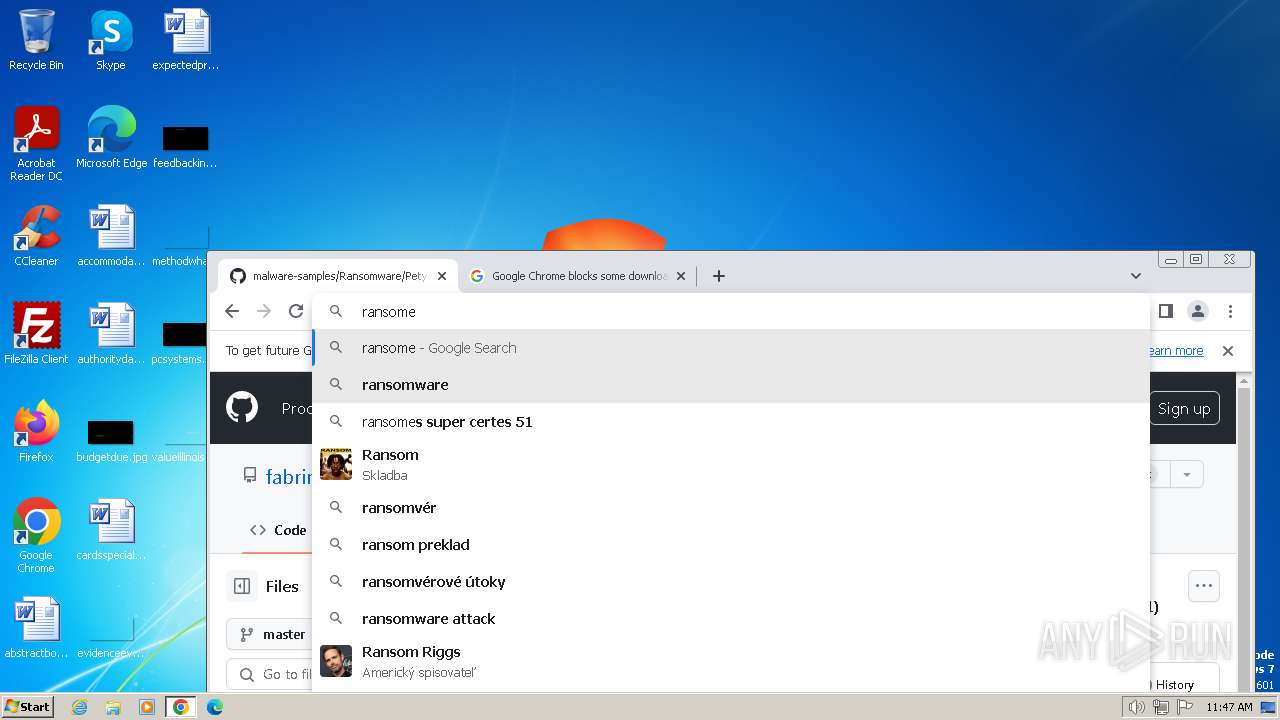The image size is (1280, 720).
Task: Open the expectedpr Word document icon
Action: click(x=185, y=41)
